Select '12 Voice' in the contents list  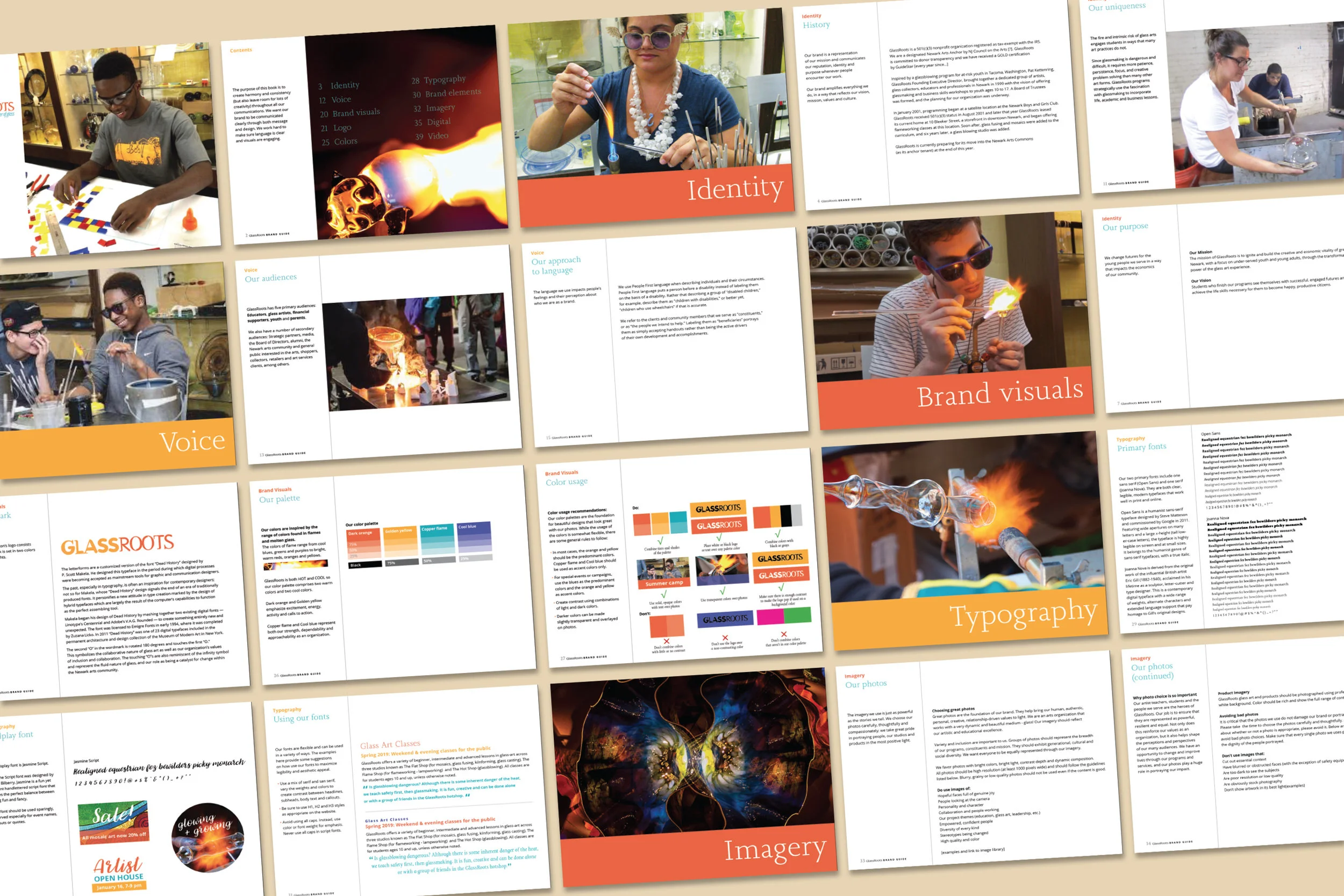pos(335,99)
